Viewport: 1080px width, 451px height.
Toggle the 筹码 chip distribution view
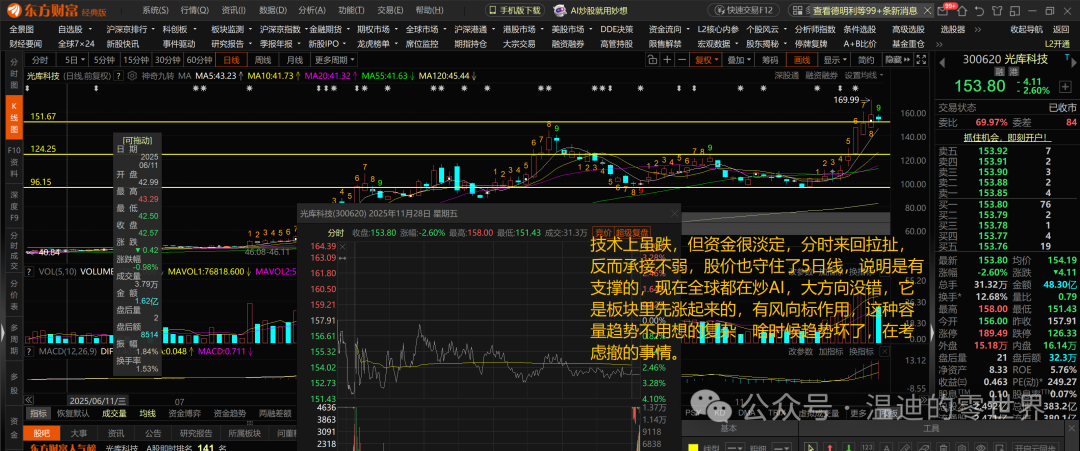(770, 60)
